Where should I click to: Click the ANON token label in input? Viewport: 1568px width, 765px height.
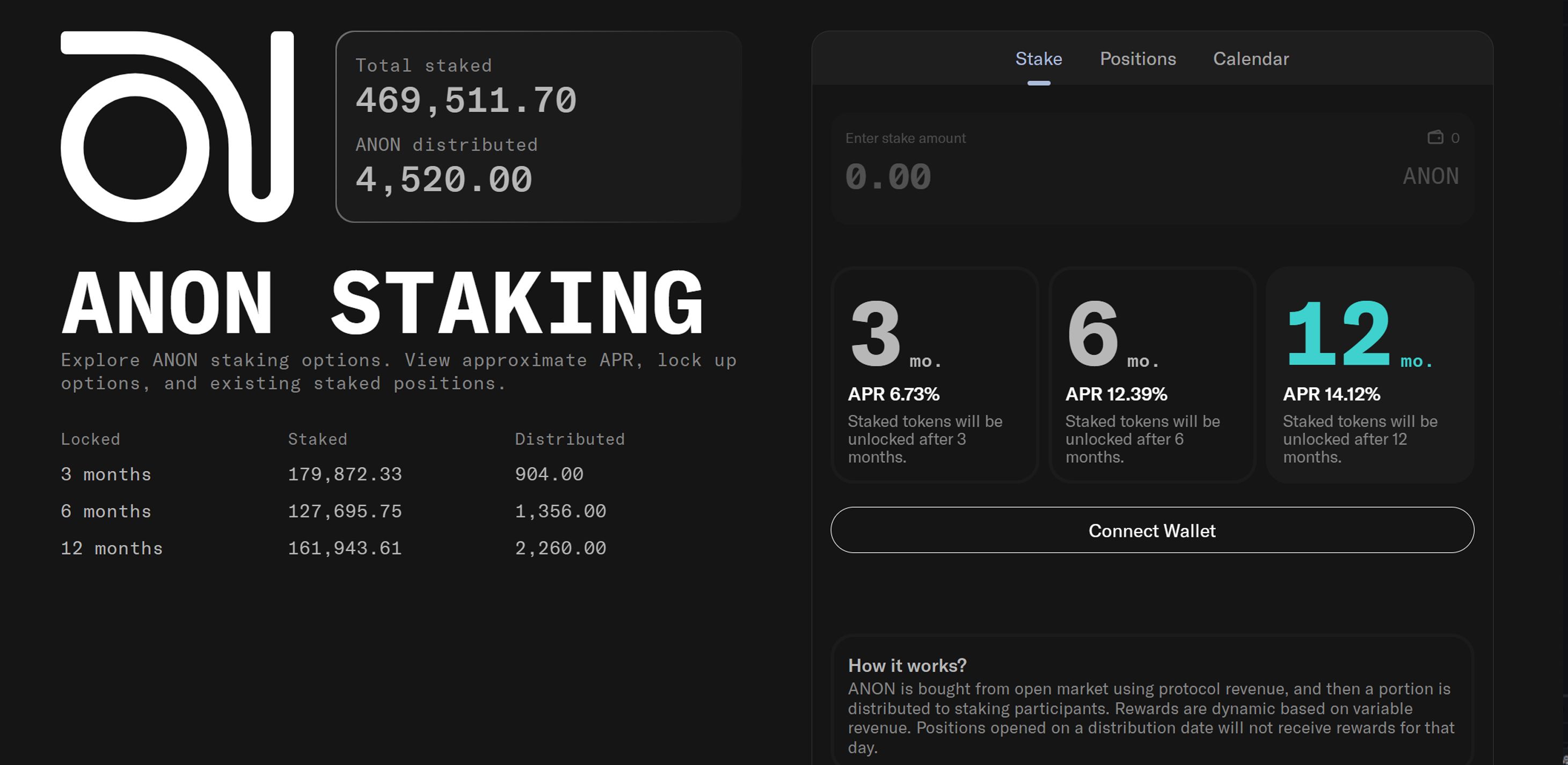coord(1431,177)
